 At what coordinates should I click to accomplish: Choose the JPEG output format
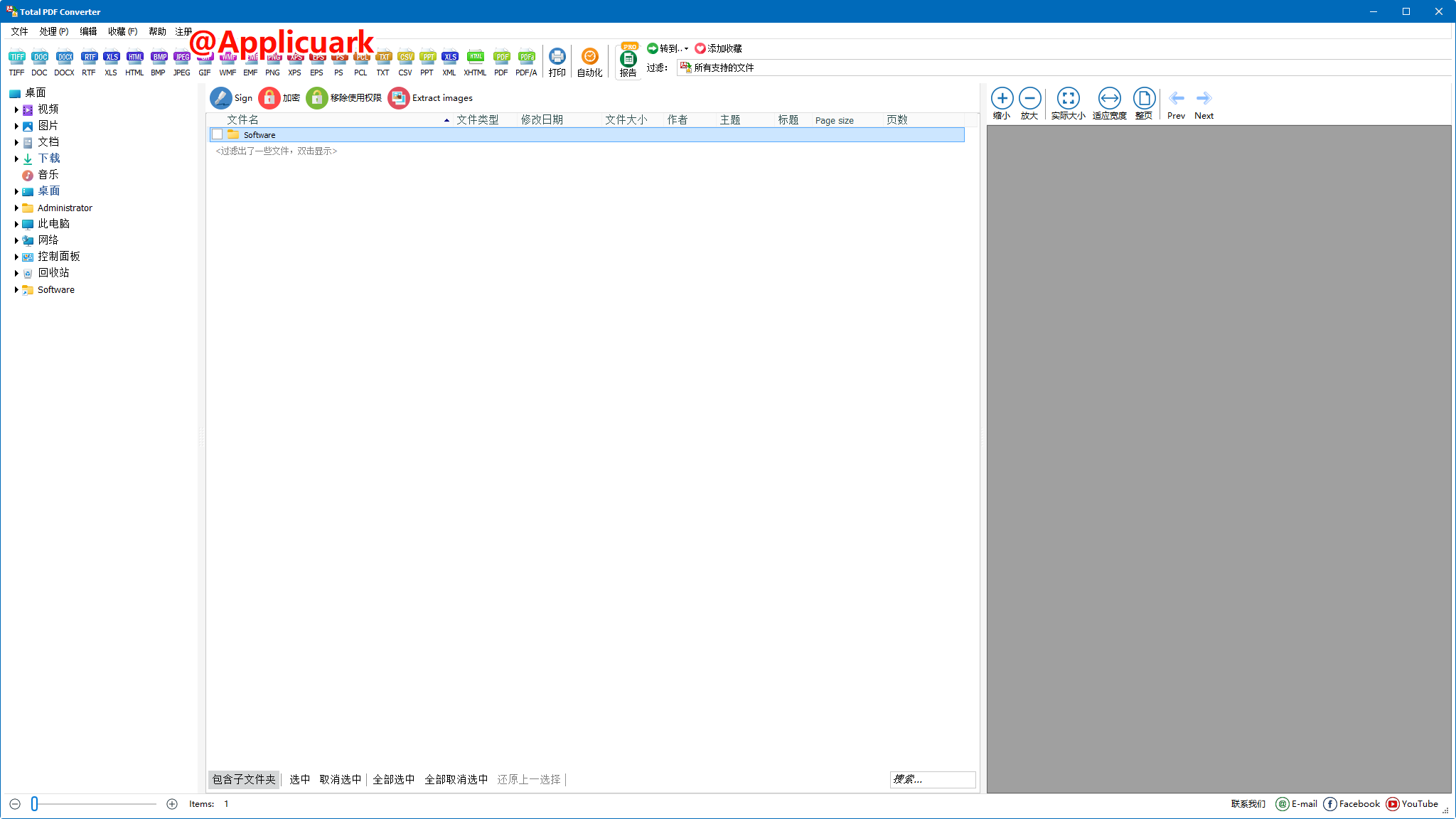pos(181,61)
